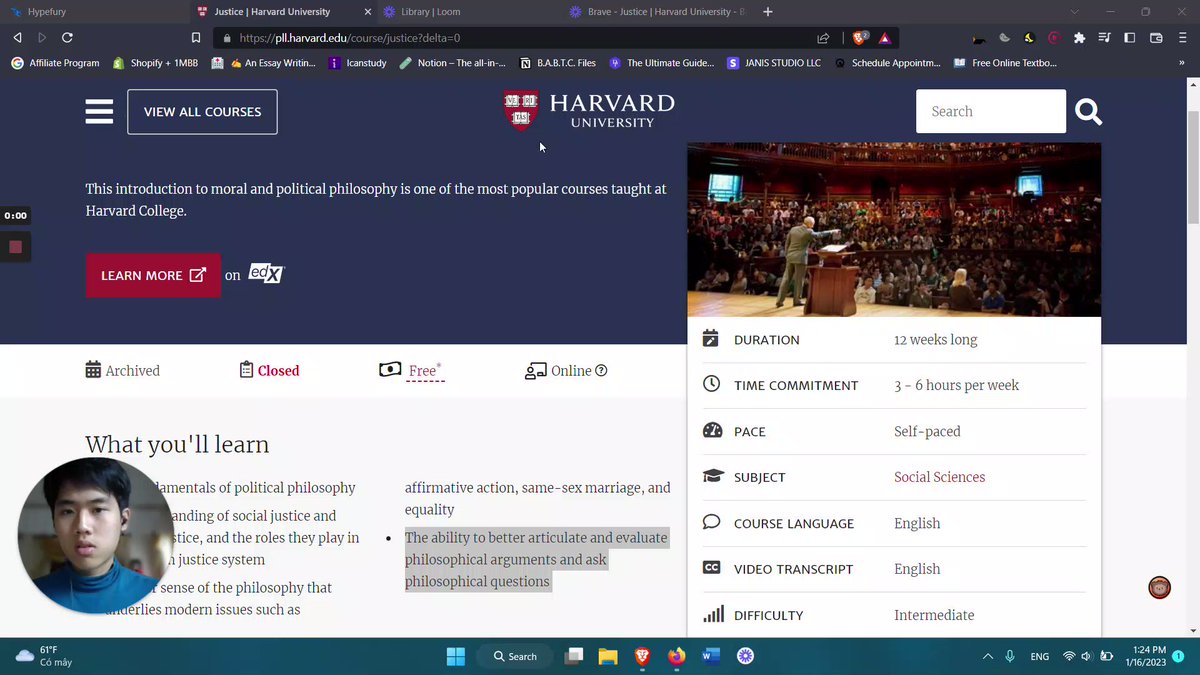This screenshot has width=1200, height=675.
Task: Toggle the browser sidebar panel icon
Action: pyautogui.click(x=1130, y=38)
